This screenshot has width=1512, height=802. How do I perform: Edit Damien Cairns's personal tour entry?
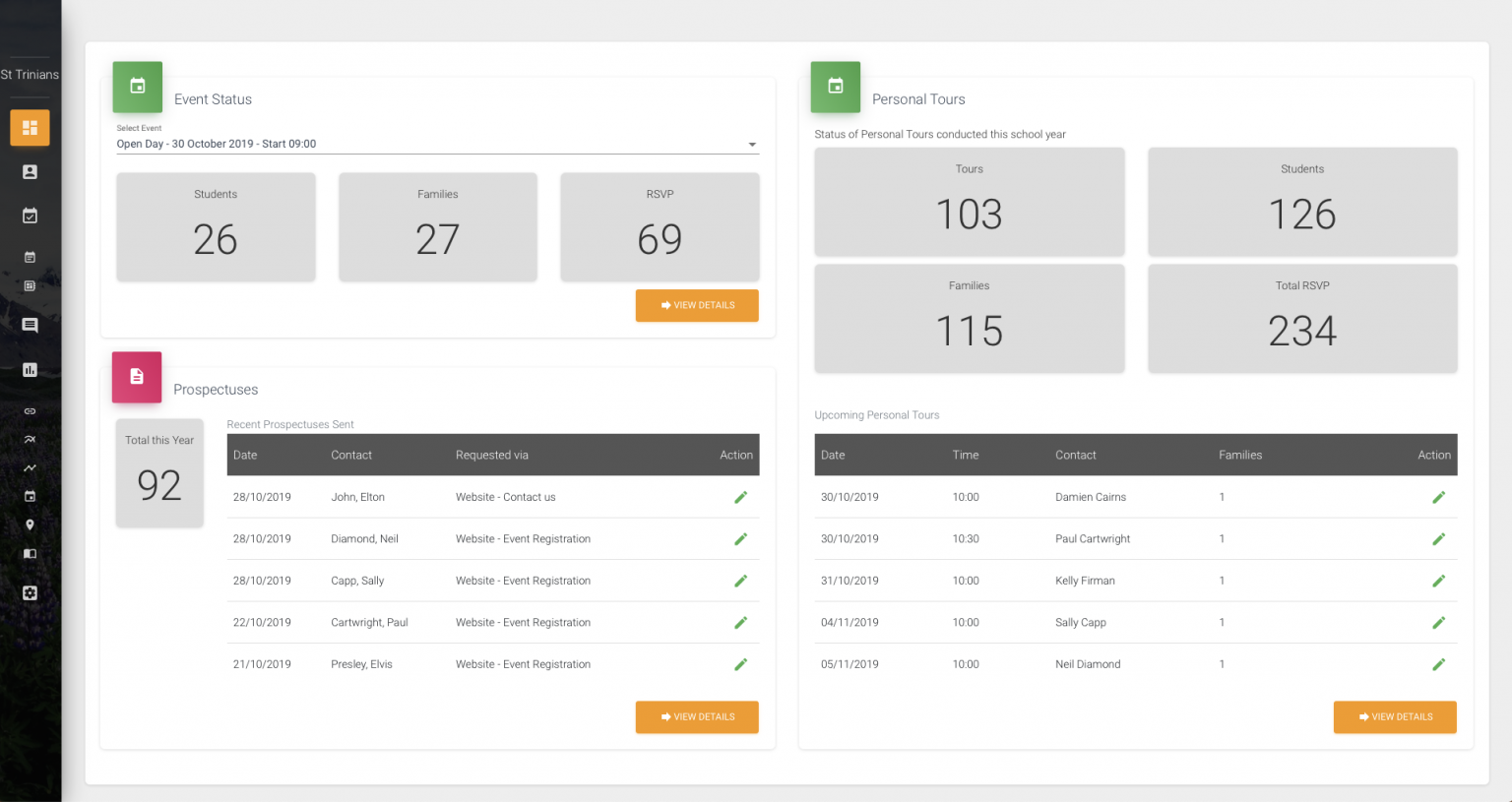1439,497
